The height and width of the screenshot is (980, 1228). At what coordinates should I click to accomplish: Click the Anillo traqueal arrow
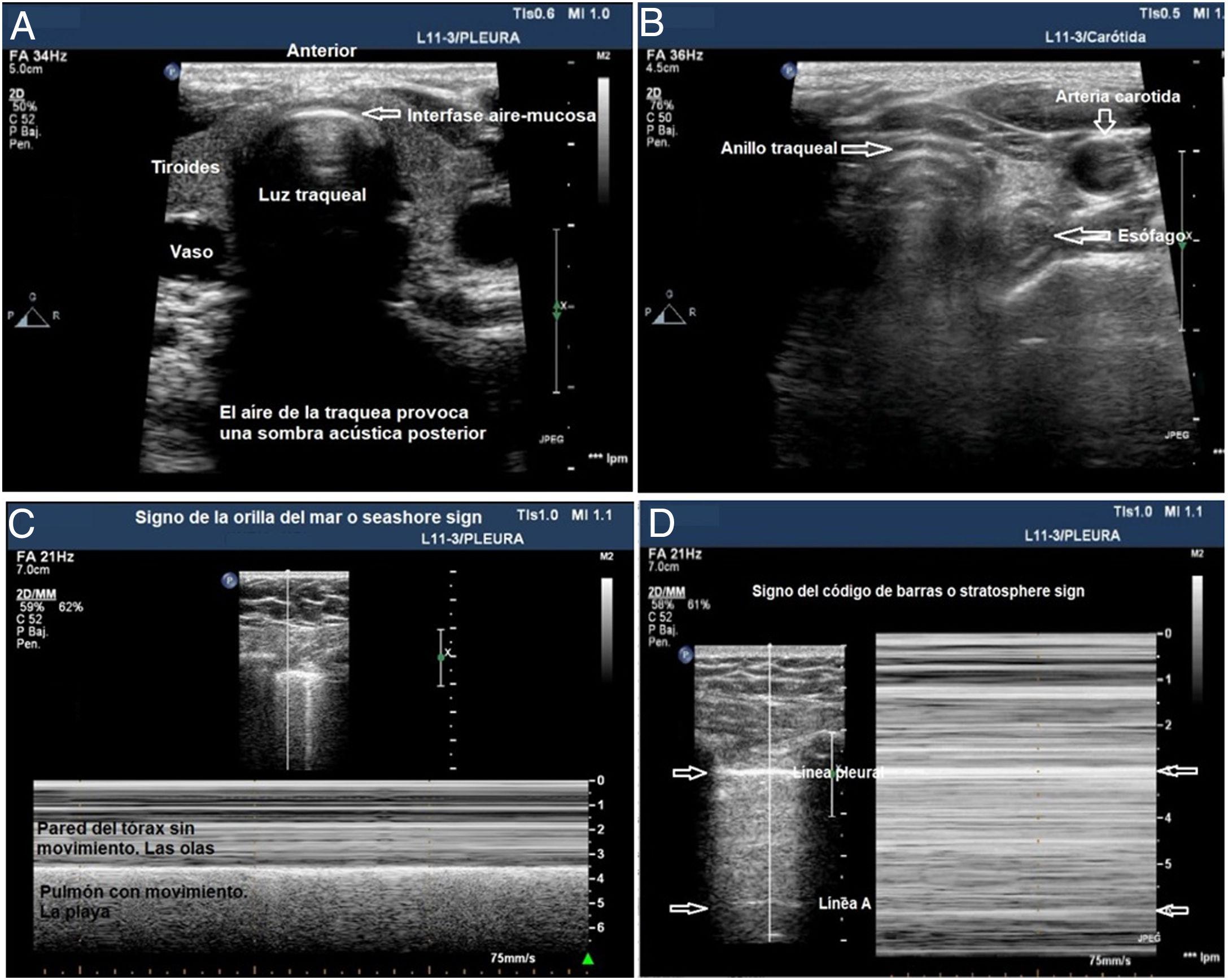pyautogui.click(x=866, y=149)
